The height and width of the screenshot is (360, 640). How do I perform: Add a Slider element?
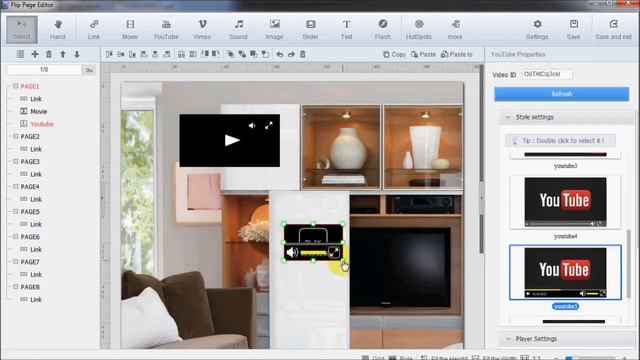pos(310,29)
